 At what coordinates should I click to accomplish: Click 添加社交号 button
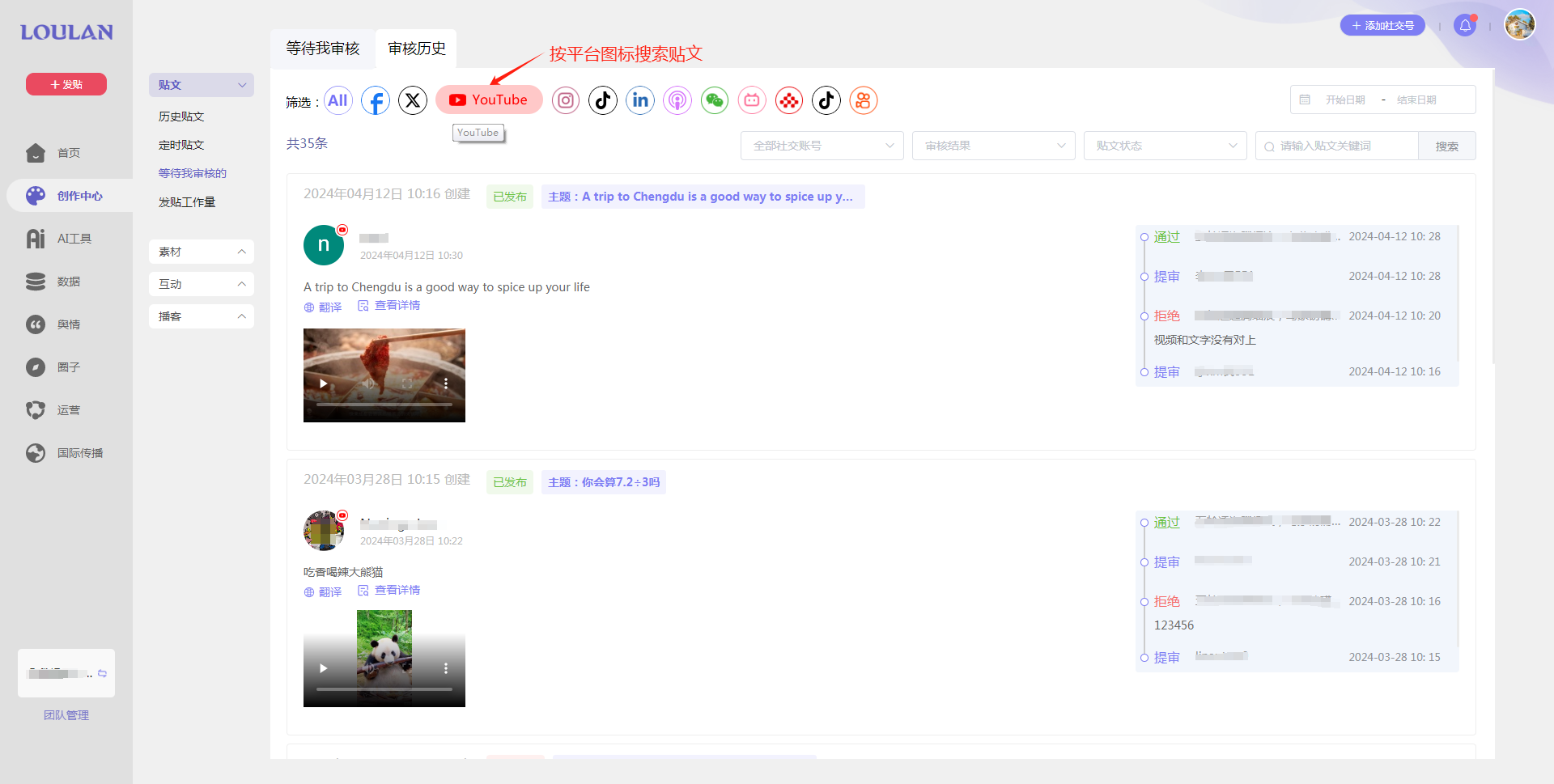(1382, 26)
